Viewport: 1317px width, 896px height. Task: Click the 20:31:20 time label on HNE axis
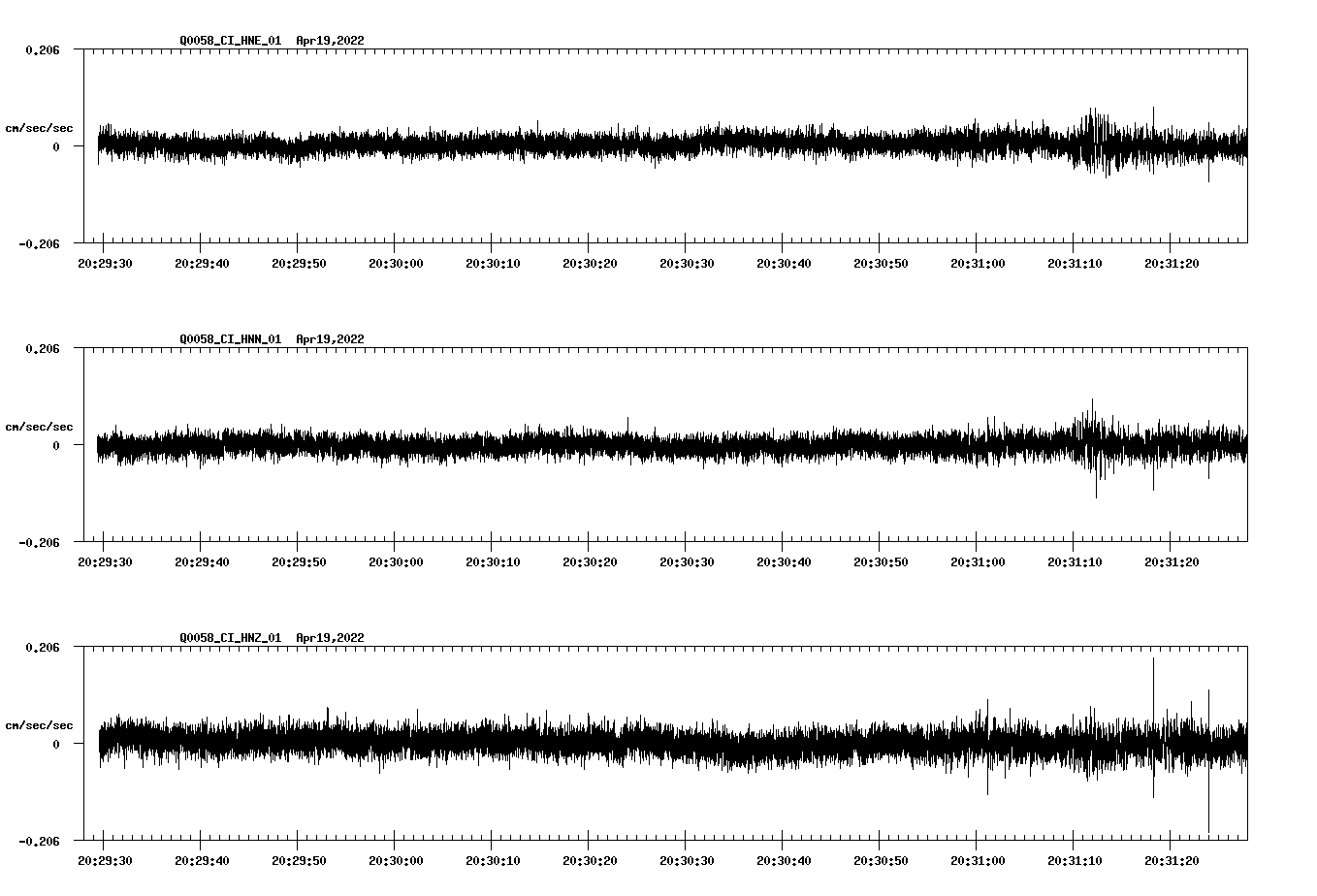[x=1172, y=264]
